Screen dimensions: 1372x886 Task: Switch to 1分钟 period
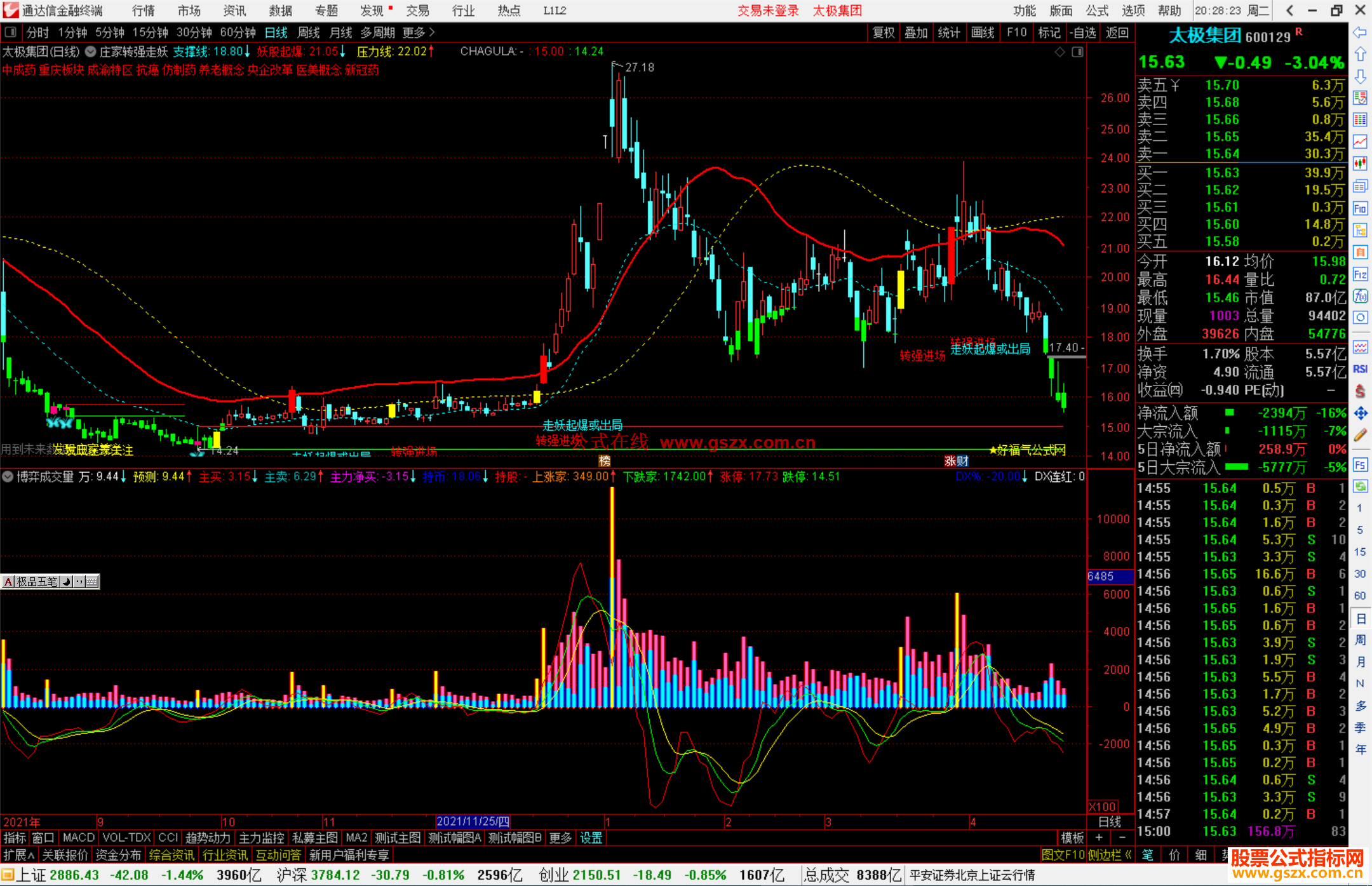coord(72,32)
